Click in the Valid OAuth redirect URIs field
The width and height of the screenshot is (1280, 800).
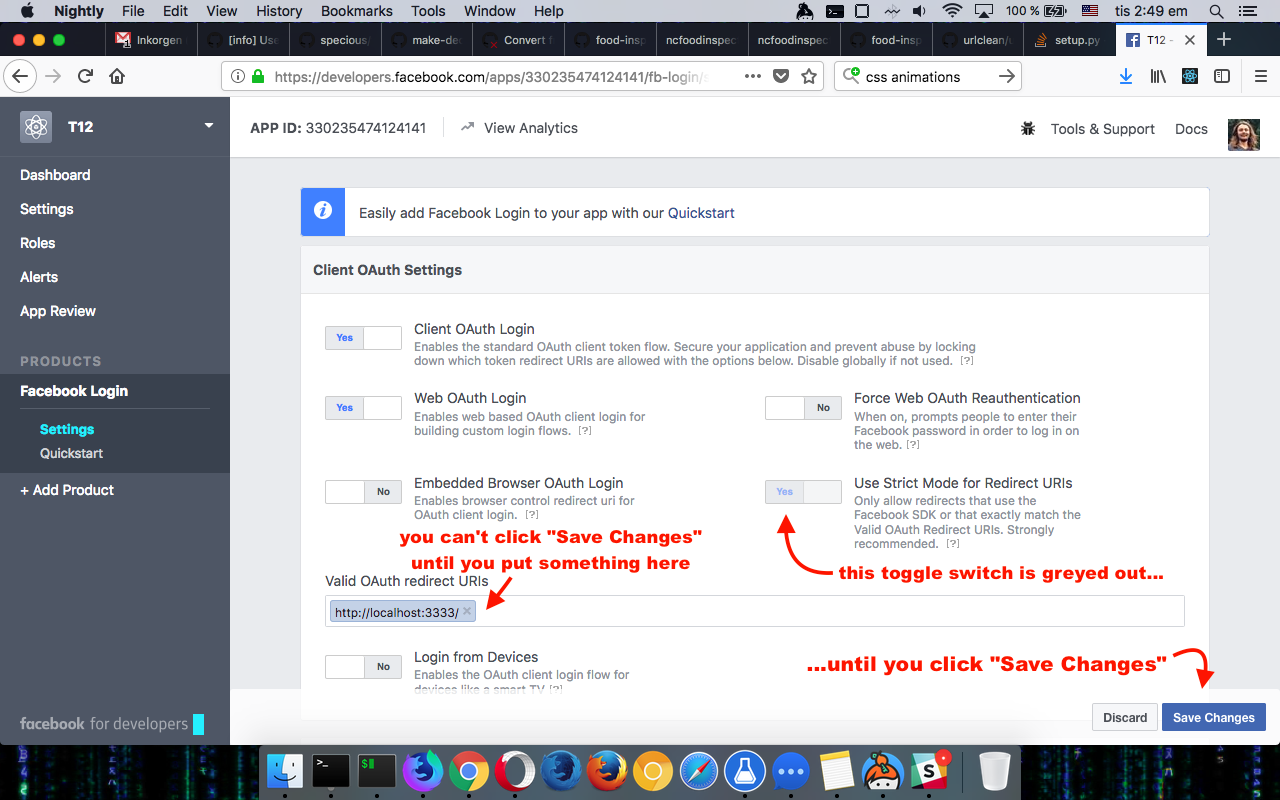click(755, 611)
